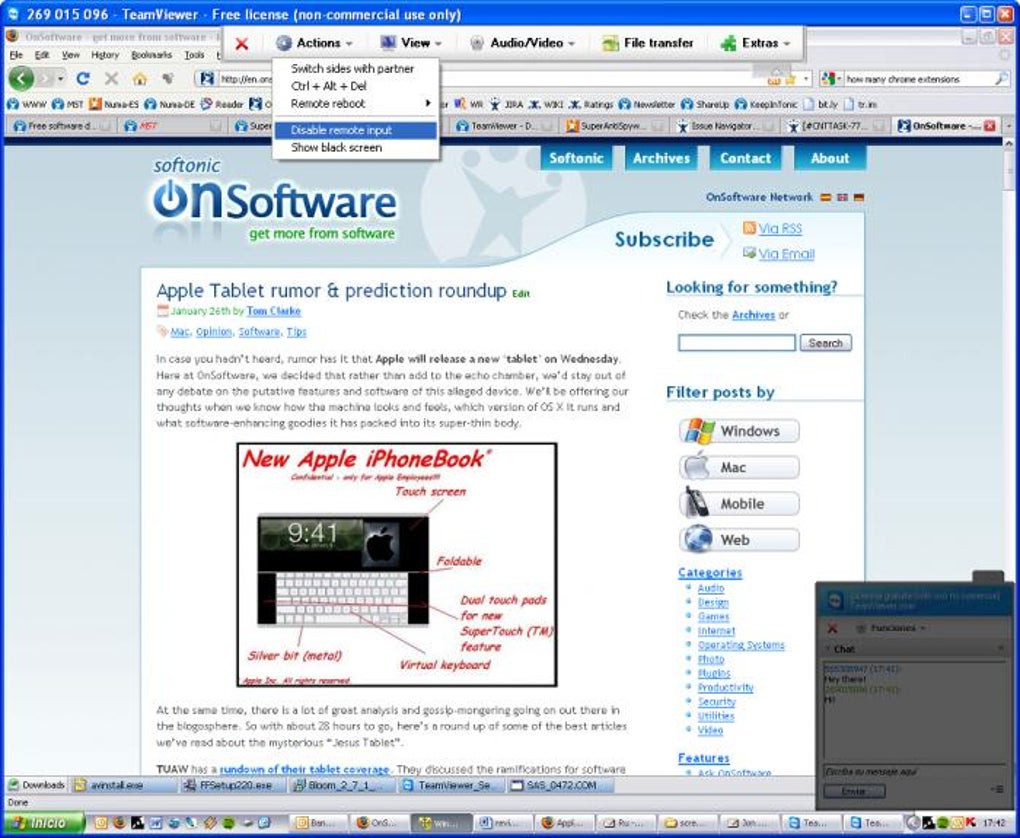Image resolution: width=1020 pixels, height=838 pixels.
Task: Click the Downloads button in status bar
Action: (37, 785)
